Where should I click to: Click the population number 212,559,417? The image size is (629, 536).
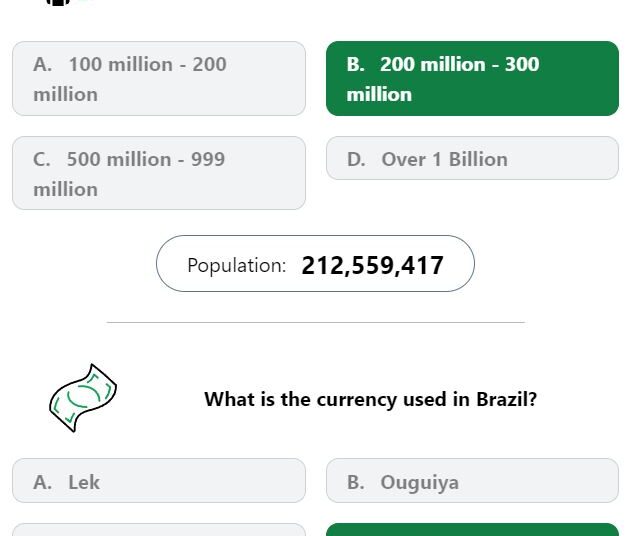coord(372,266)
